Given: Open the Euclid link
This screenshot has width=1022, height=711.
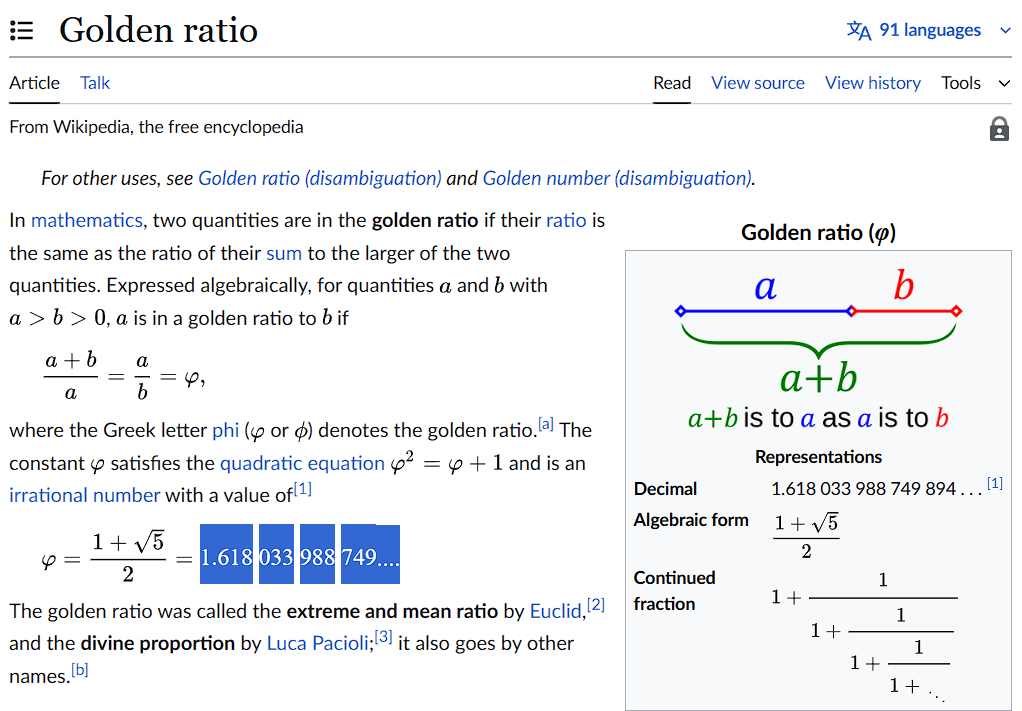Looking at the screenshot, I should tap(555, 611).
